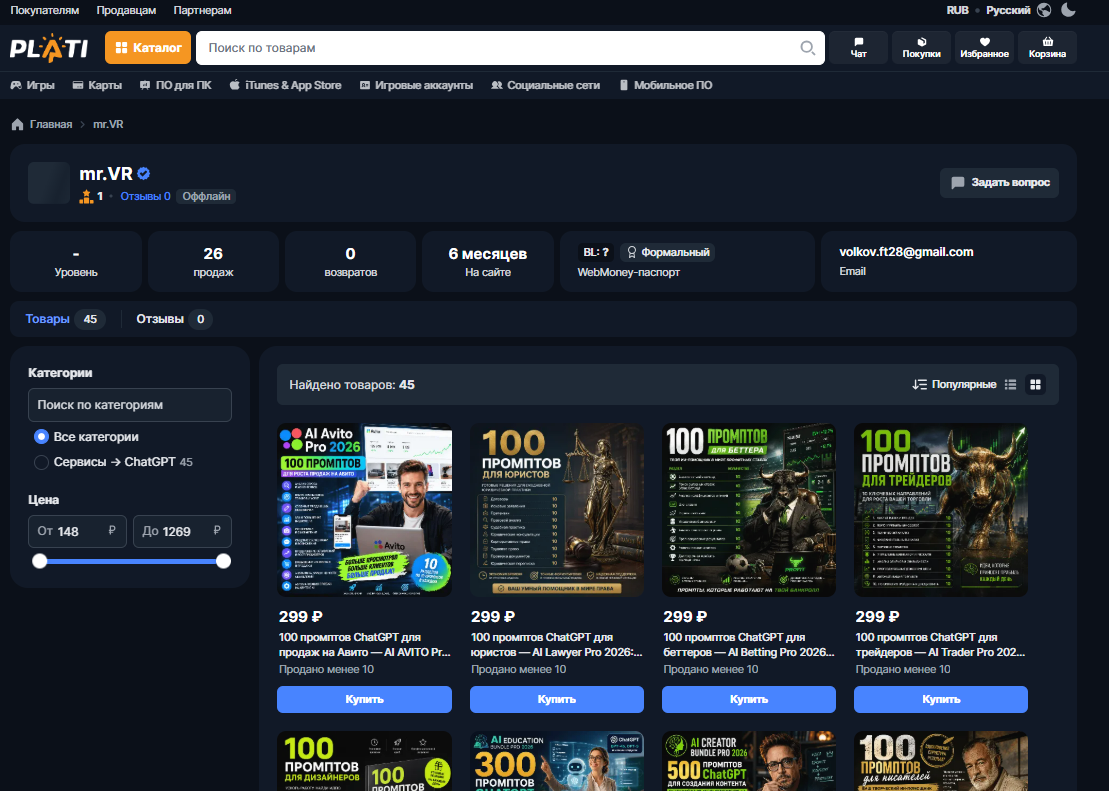Open the Chat icon button
This screenshot has width=1109, height=791.
coord(859,47)
